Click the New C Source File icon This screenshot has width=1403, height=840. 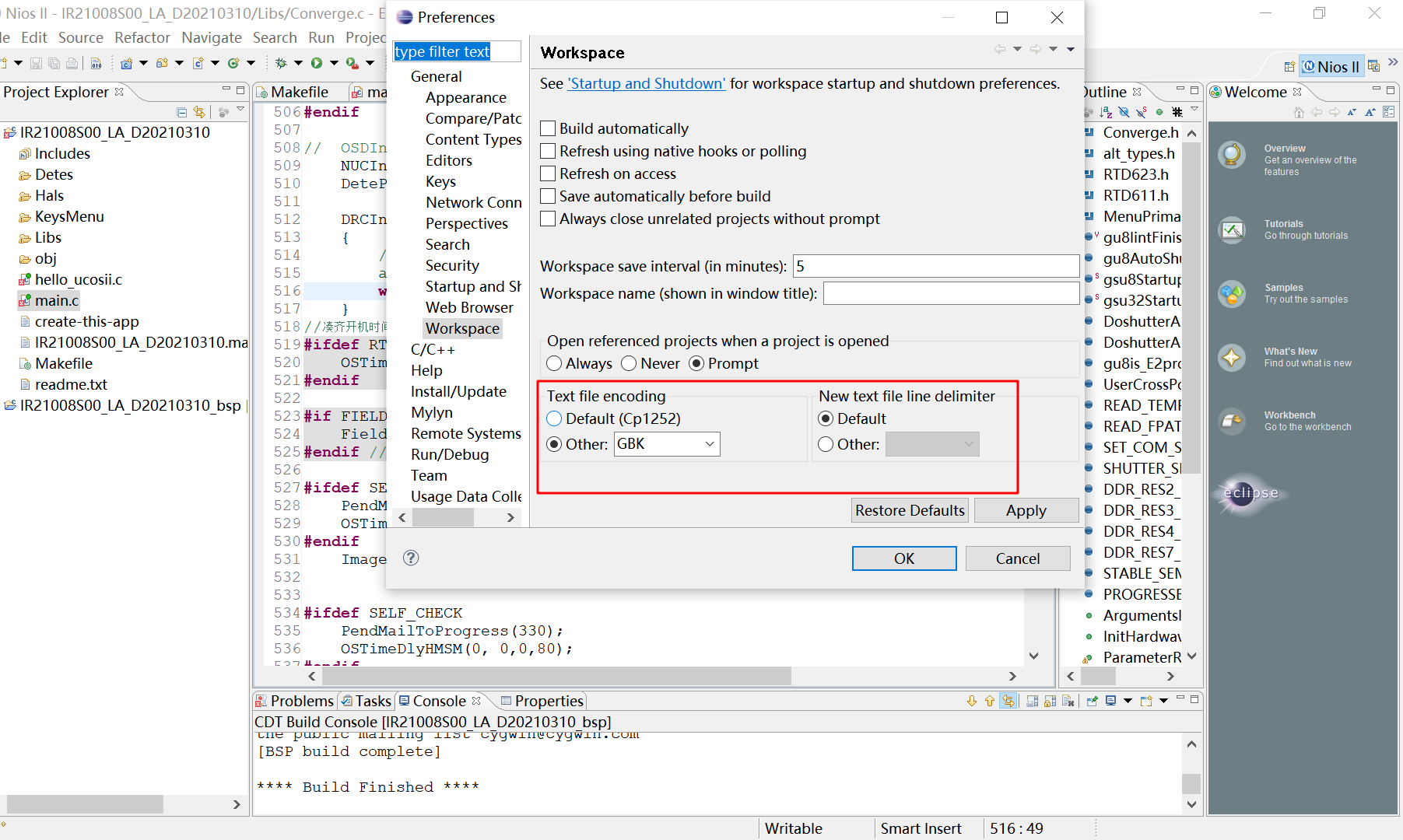(x=198, y=63)
